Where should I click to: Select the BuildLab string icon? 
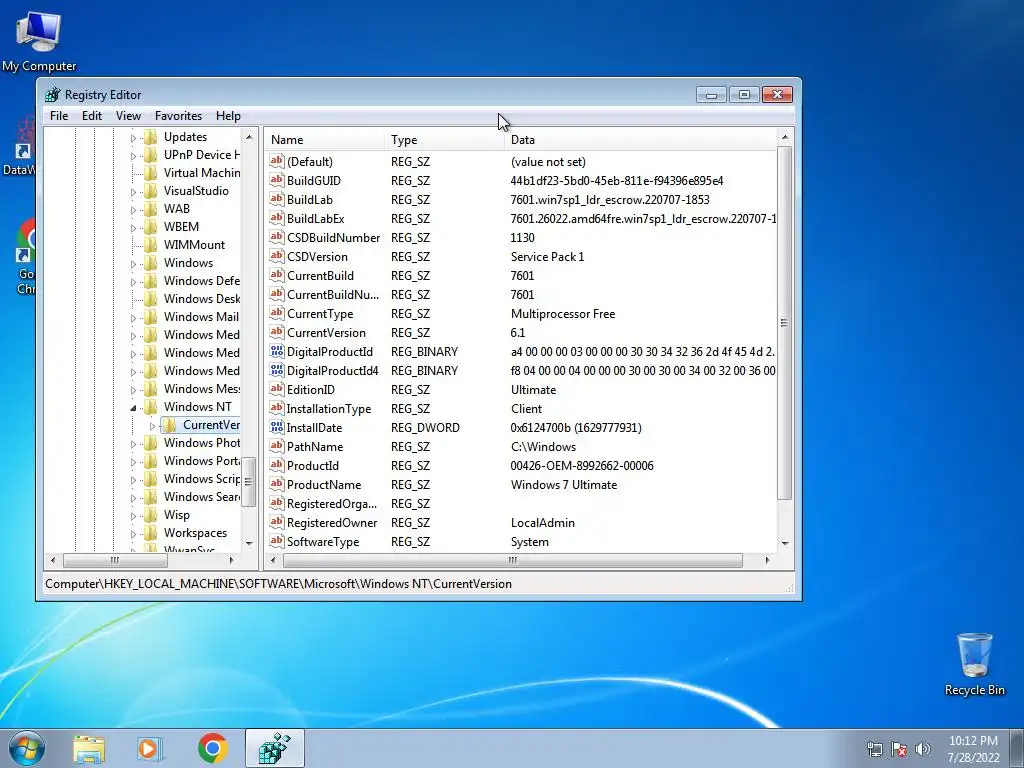click(277, 199)
